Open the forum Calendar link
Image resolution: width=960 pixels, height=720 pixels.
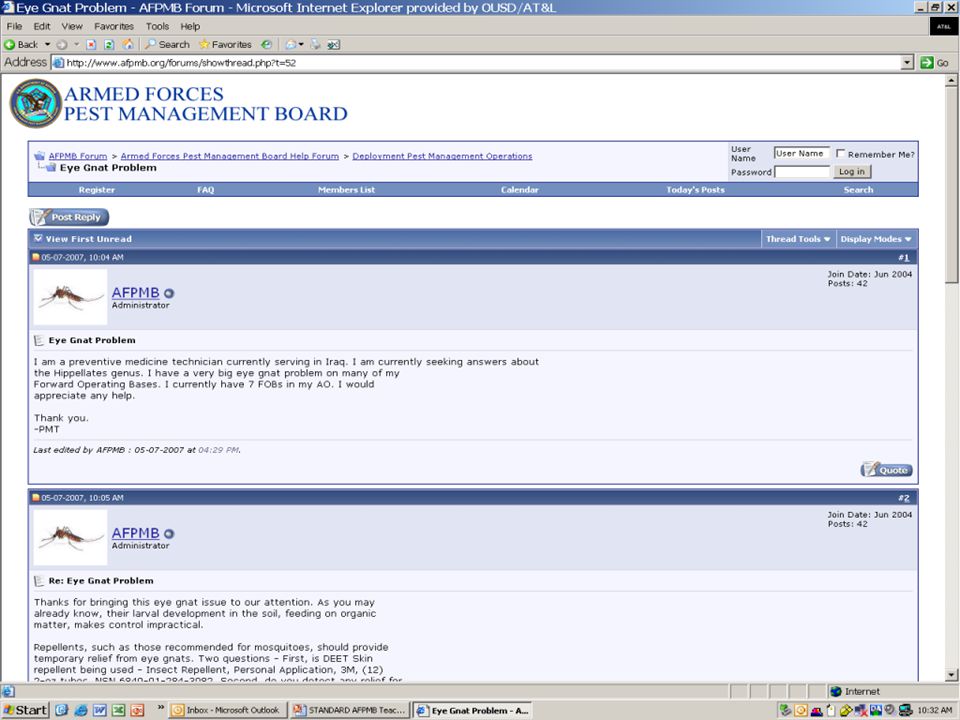tap(520, 190)
